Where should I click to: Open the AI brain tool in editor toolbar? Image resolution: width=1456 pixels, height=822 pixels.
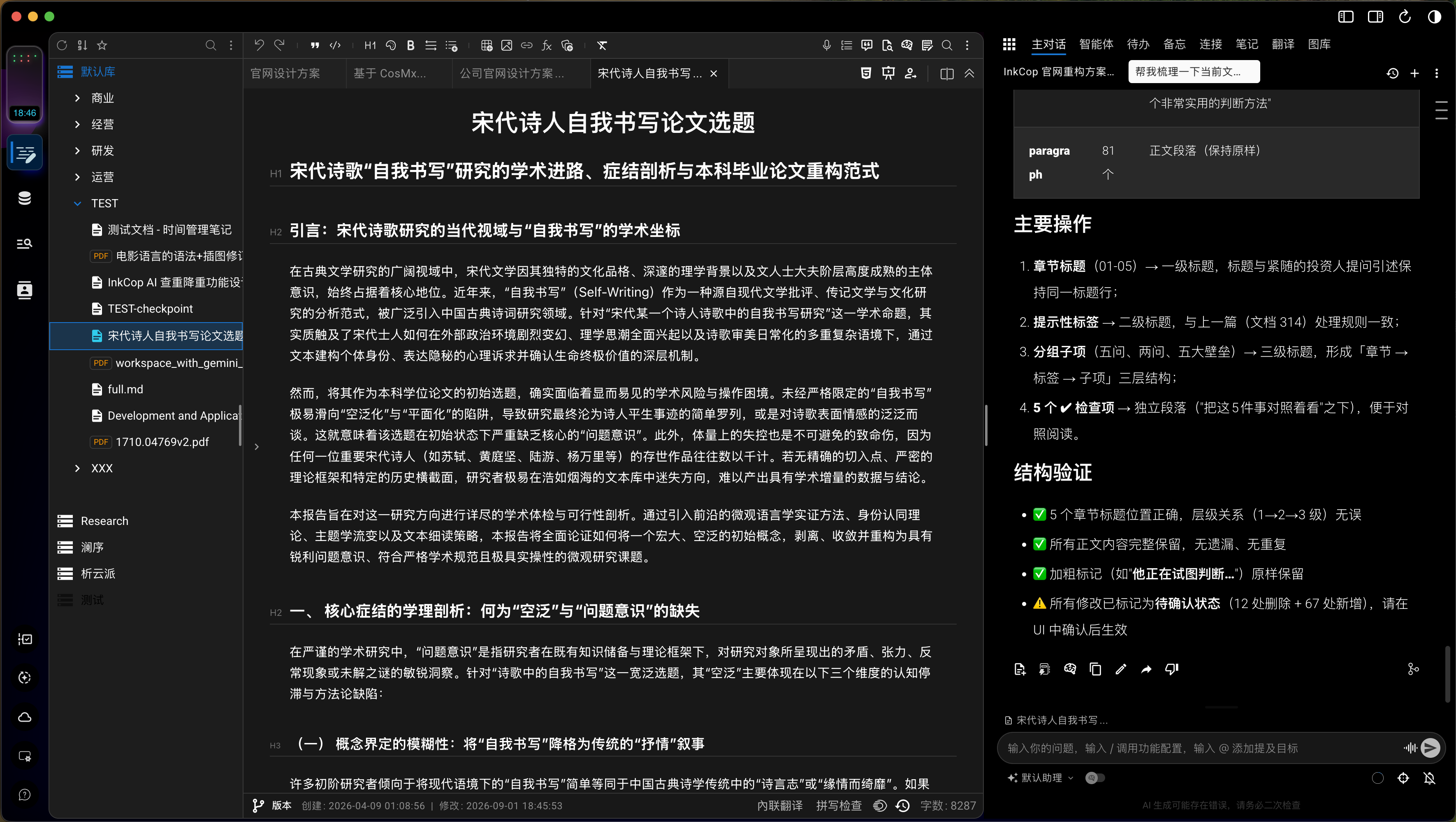click(x=907, y=45)
